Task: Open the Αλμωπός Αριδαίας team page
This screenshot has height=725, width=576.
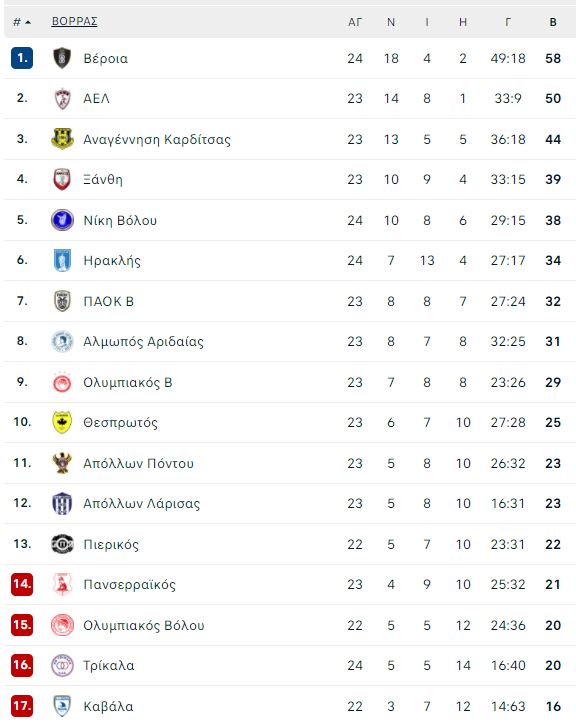Action: [143, 342]
